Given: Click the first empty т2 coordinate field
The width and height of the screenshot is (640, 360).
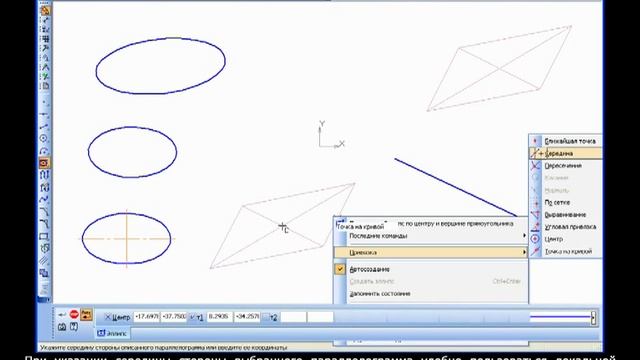Looking at the screenshot, I should 293,317.
